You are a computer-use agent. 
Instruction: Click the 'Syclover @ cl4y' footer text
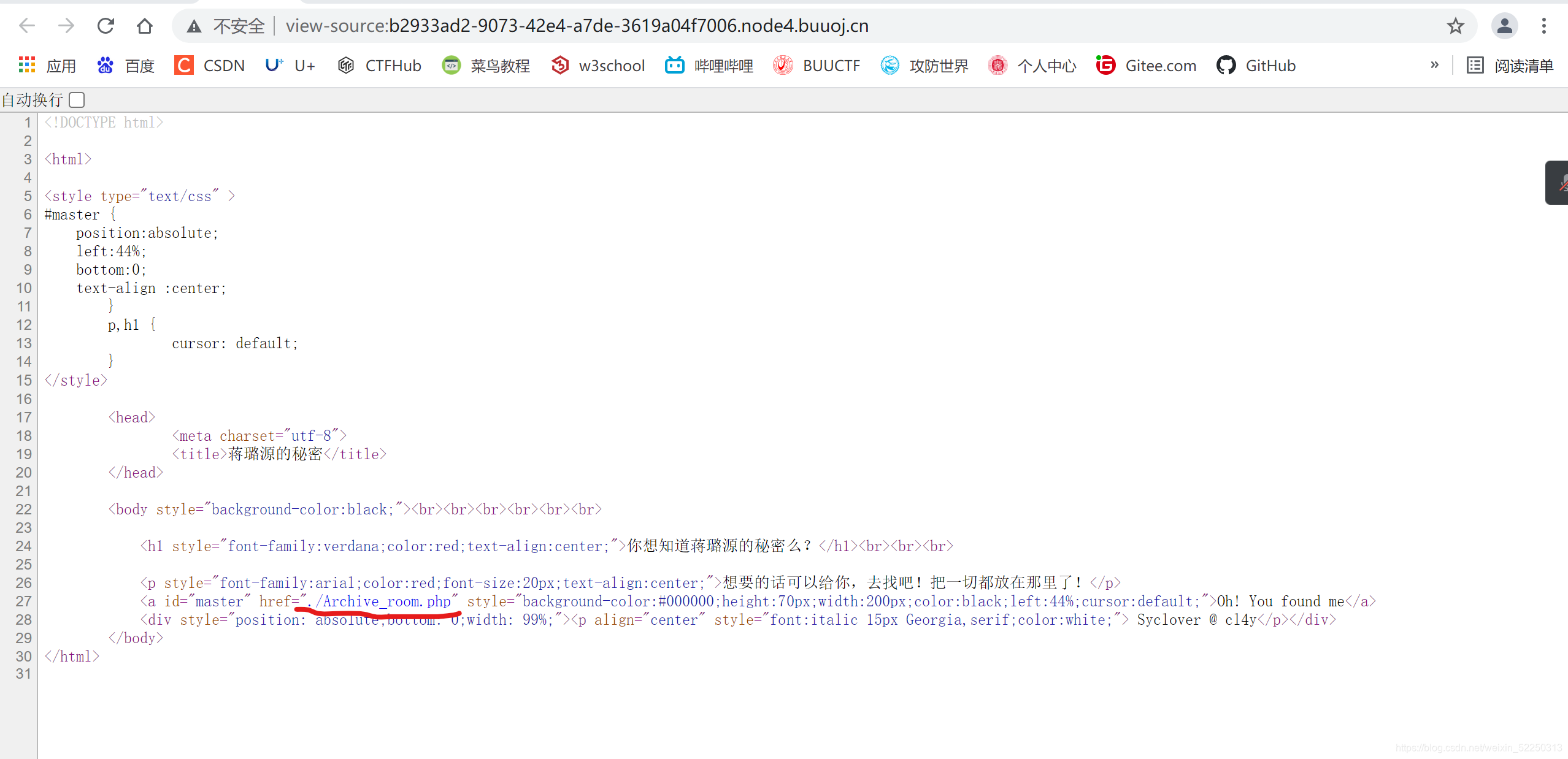[1197, 620]
